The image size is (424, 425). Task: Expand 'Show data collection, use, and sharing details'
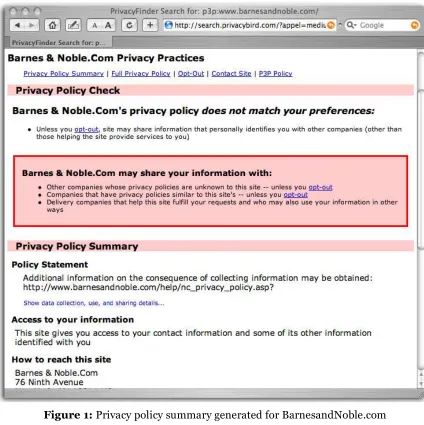94,303
